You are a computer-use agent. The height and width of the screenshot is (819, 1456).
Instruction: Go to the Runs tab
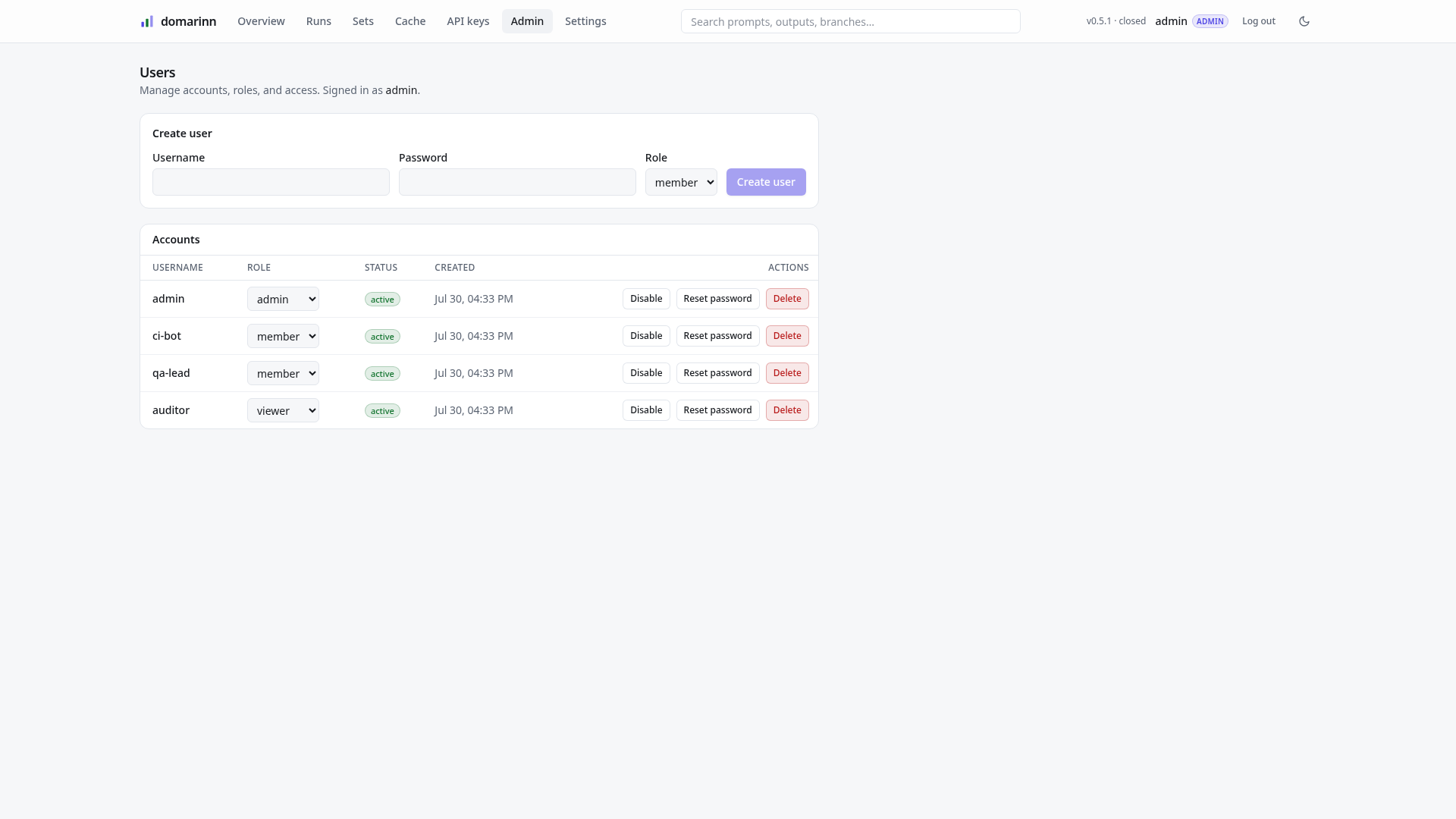click(318, 21)
